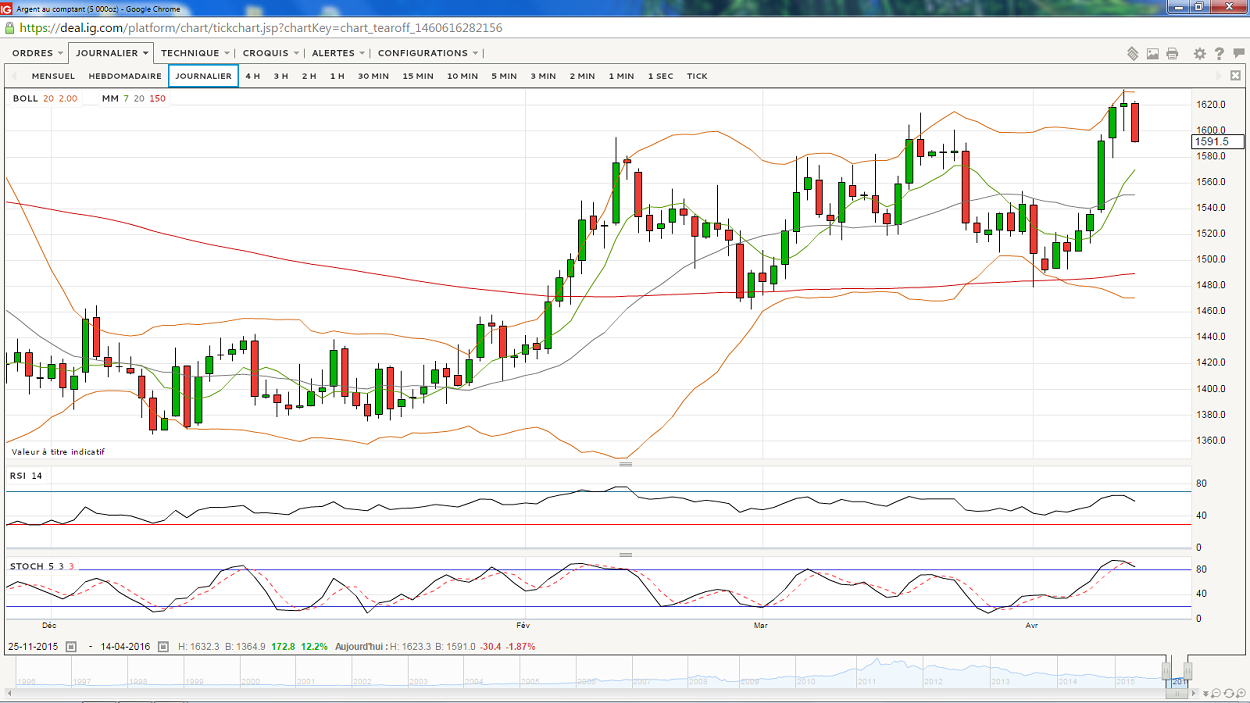Open end date calendar picker
1250x703 pixels.
(x=163, y=647)
